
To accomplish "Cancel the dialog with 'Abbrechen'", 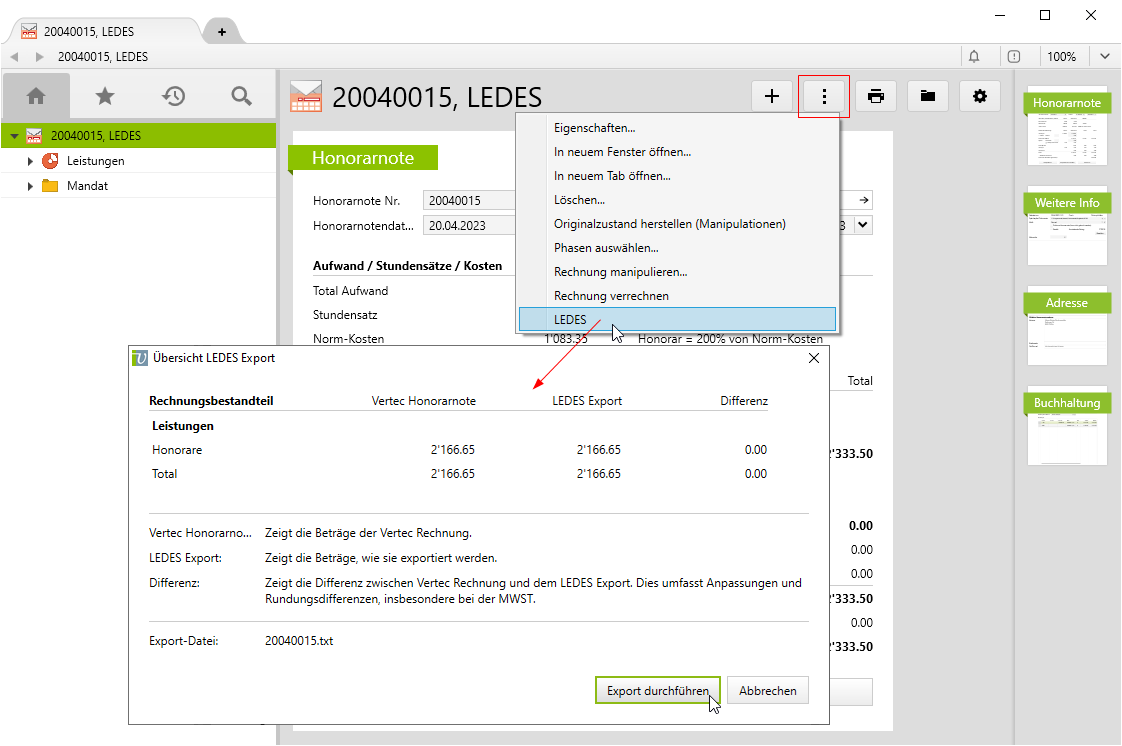I will (x=767, y=690).
